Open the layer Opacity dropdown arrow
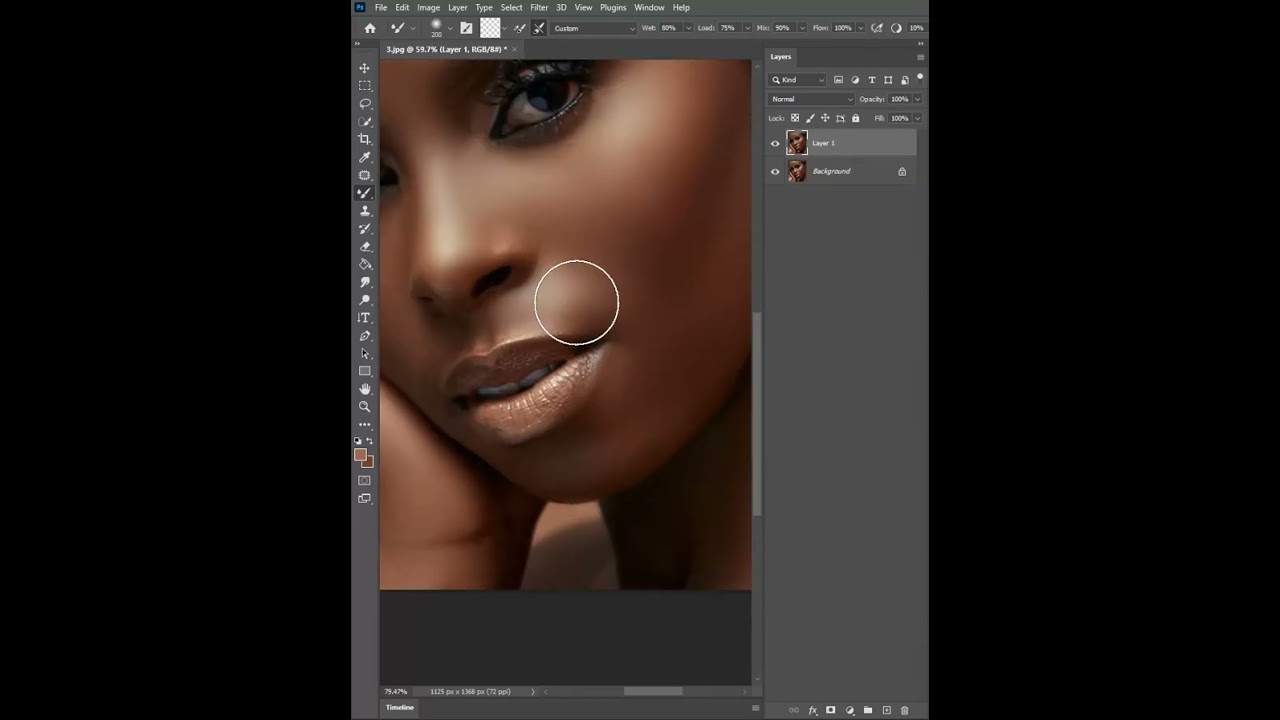Viewport: 1280px width, 720px height. point(917,99)
